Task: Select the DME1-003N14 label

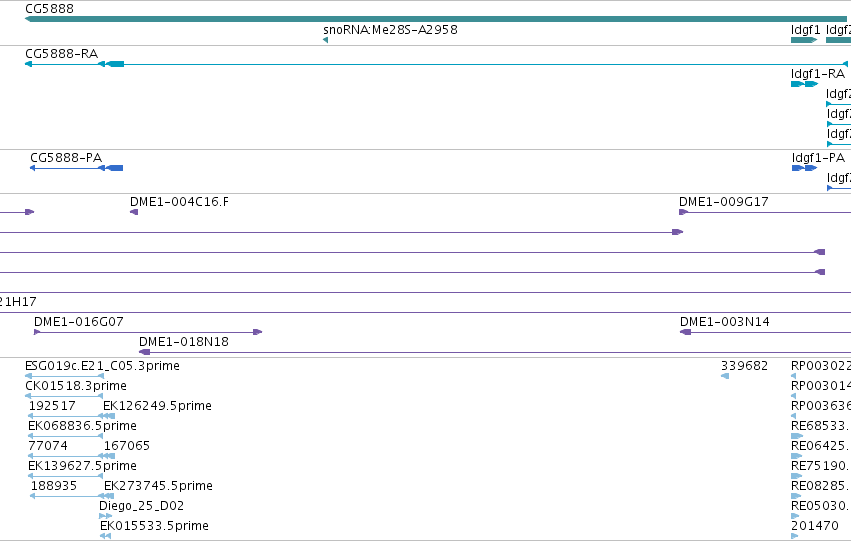Action: click(x=725, y=322)
